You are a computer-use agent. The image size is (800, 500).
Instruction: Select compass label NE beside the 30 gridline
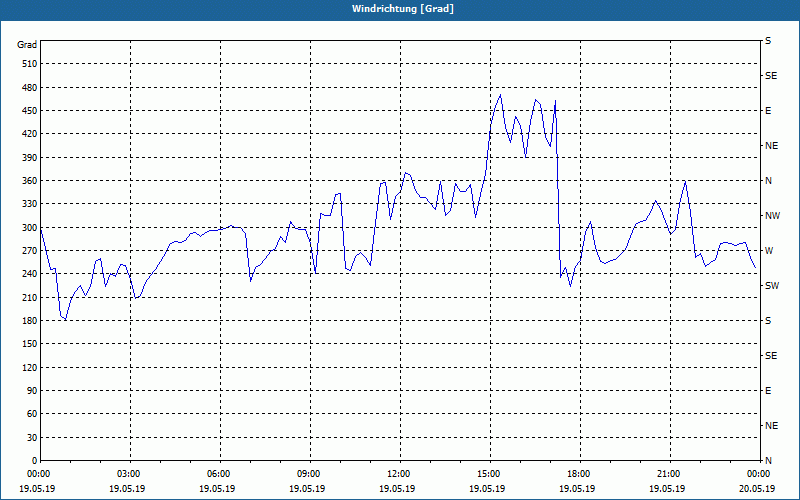point(772,426)
